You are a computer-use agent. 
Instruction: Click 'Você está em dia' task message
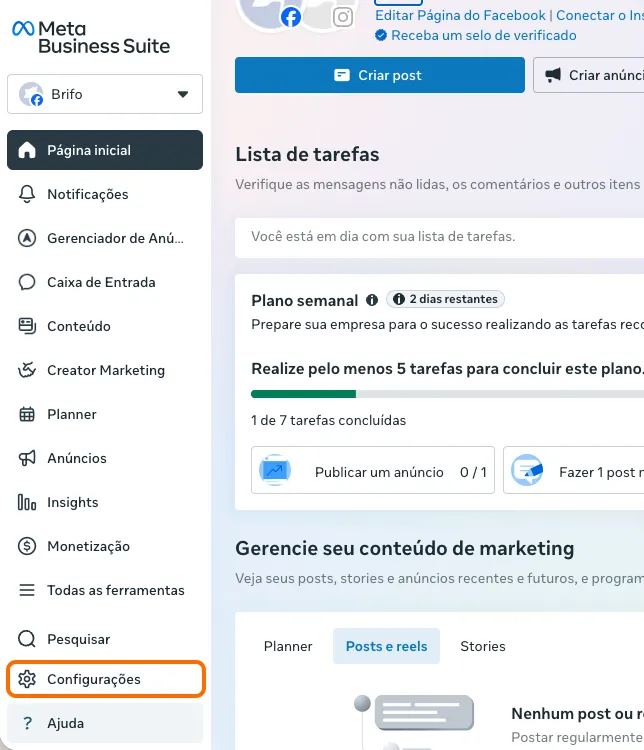click(x=383, y=236)
